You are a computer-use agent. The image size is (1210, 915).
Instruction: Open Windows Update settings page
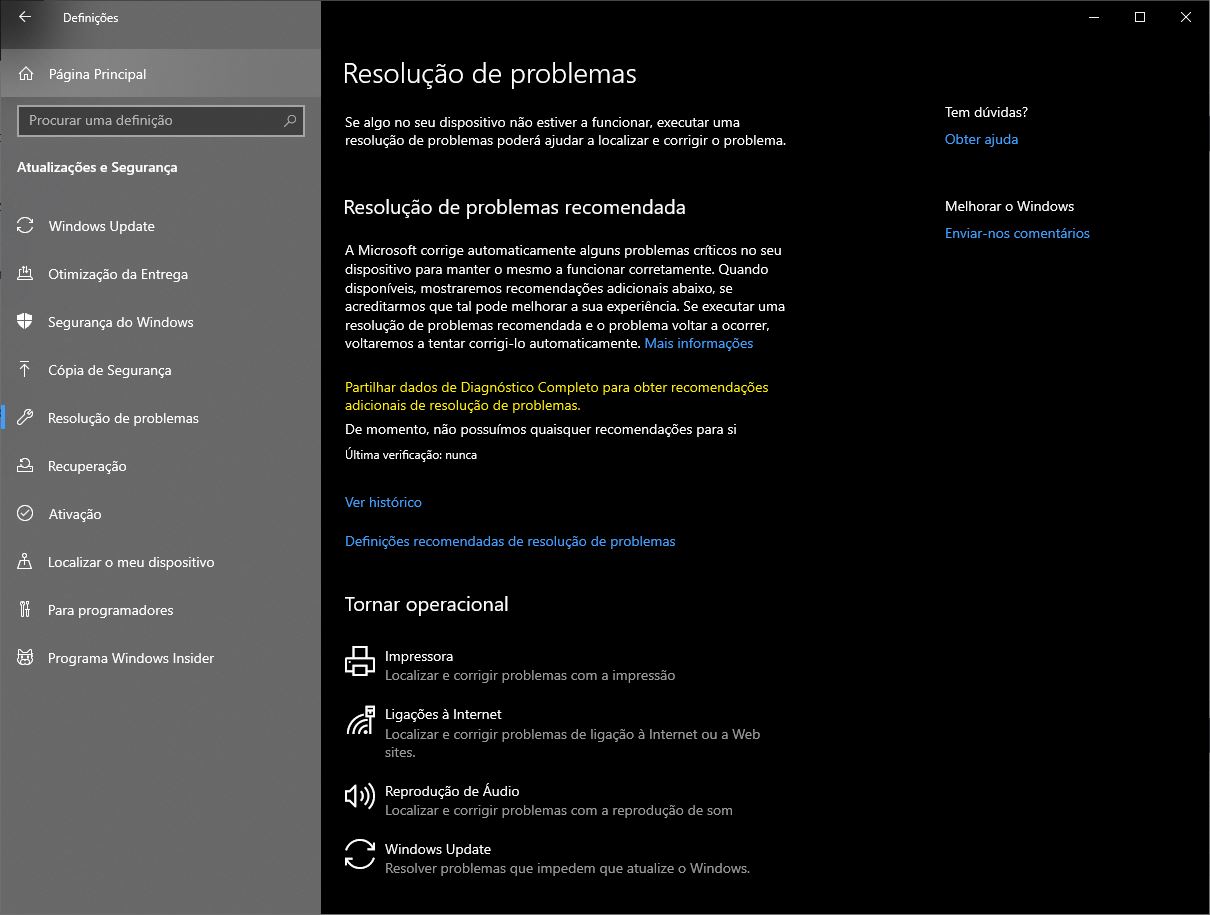tap(160, 226)
